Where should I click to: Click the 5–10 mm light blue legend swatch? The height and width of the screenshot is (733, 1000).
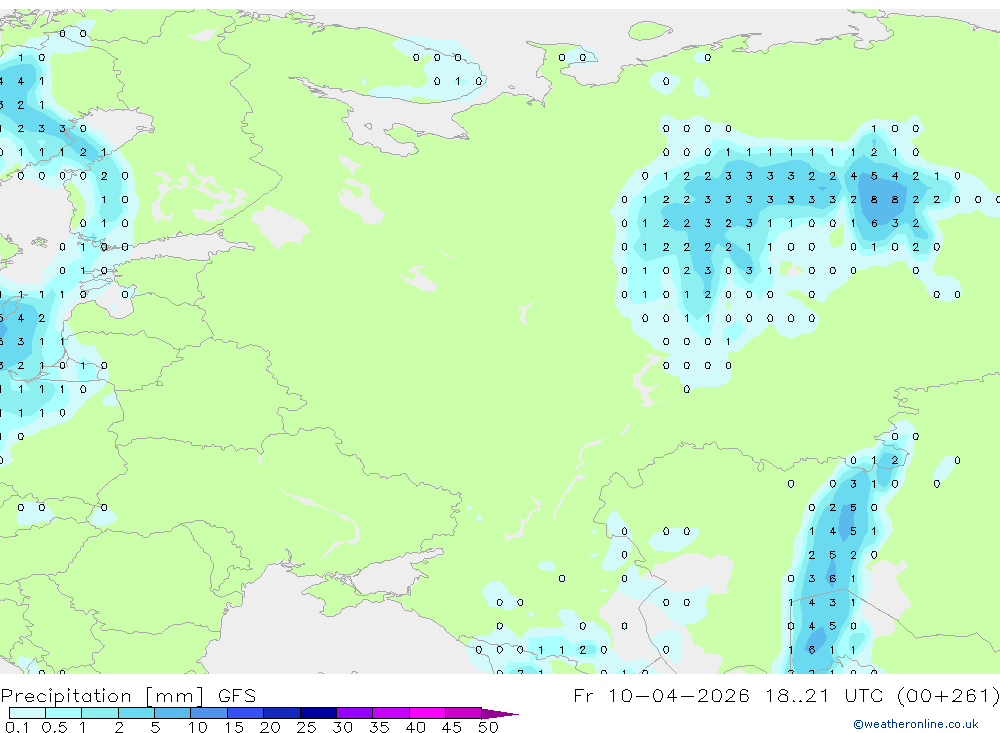tap(173, 713)
